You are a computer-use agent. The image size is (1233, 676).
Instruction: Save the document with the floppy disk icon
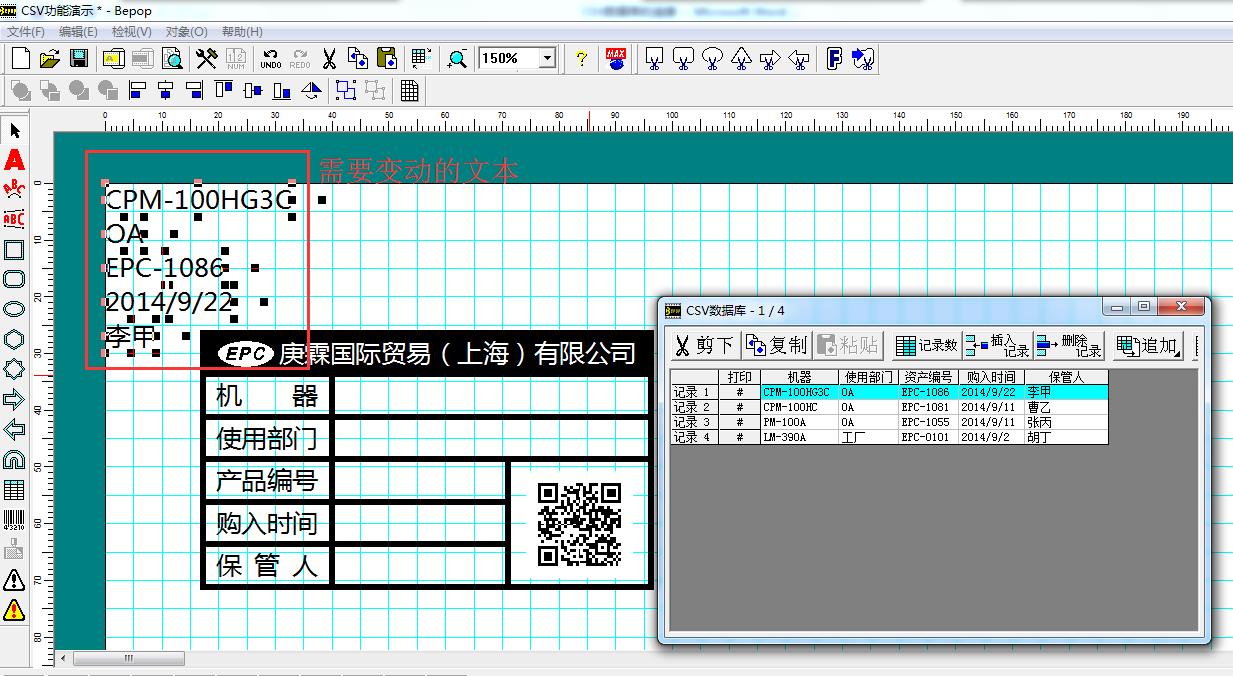[x=78, y=58]
